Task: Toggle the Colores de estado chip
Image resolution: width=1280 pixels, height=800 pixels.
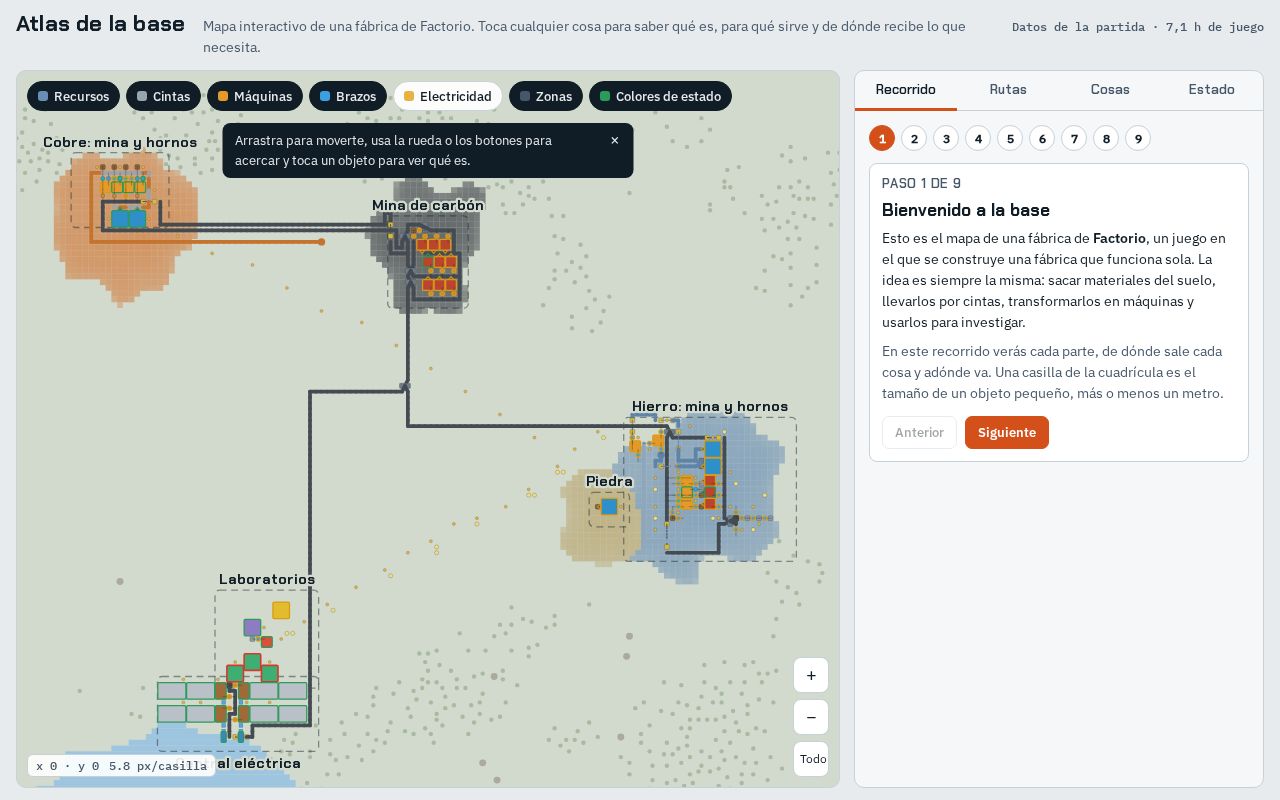Action: pos(661,96)
